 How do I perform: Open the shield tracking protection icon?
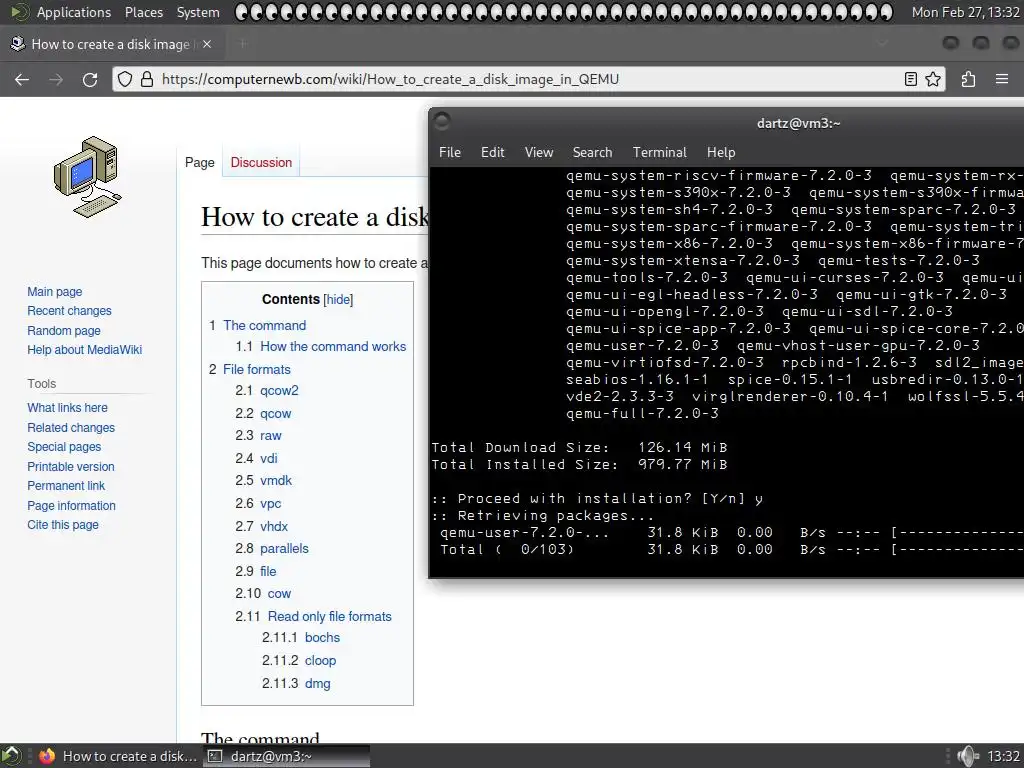pos(125,80)
